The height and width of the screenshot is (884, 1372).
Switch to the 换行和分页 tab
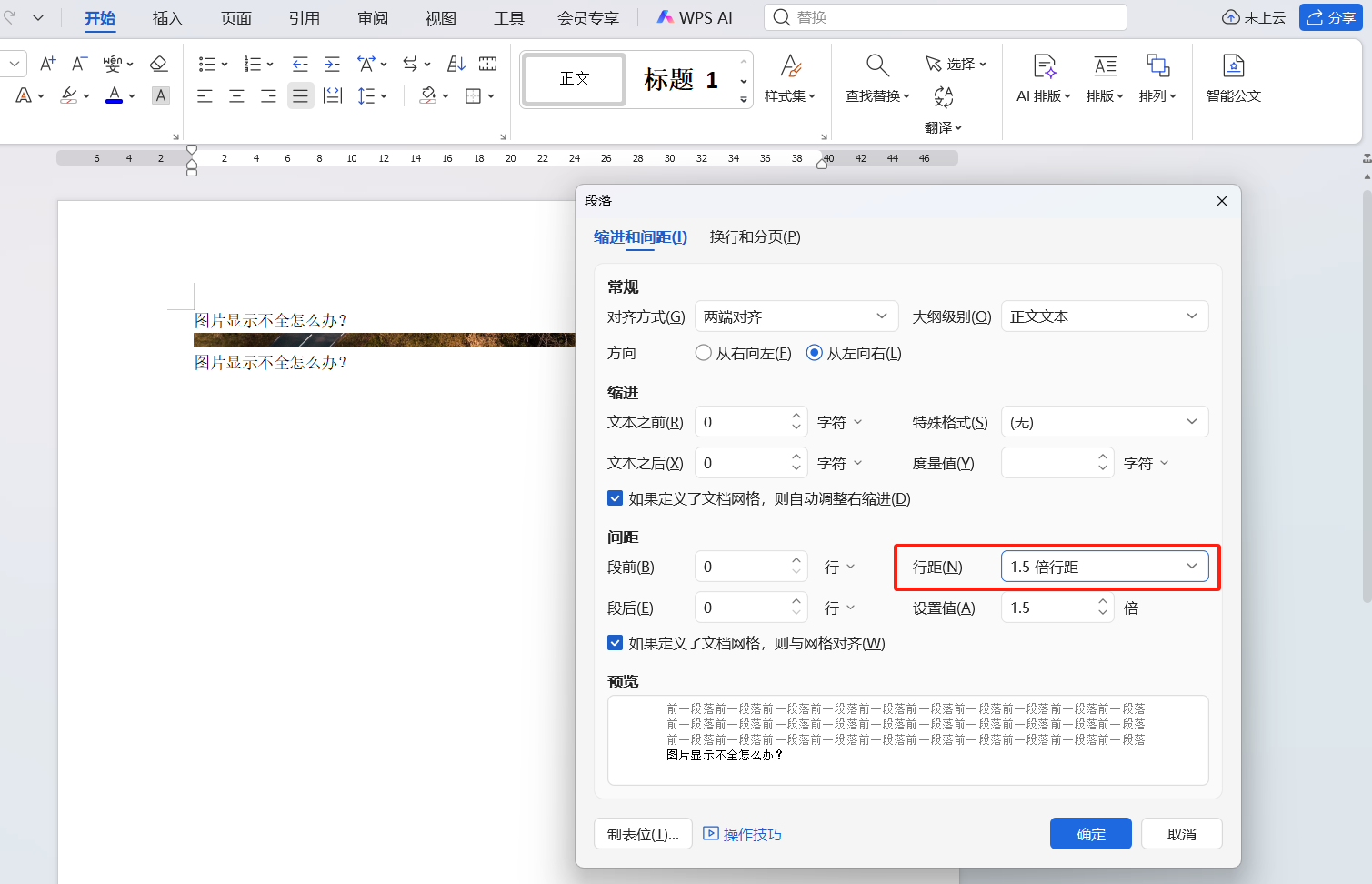pyautogui.click(x=755, y=236)
